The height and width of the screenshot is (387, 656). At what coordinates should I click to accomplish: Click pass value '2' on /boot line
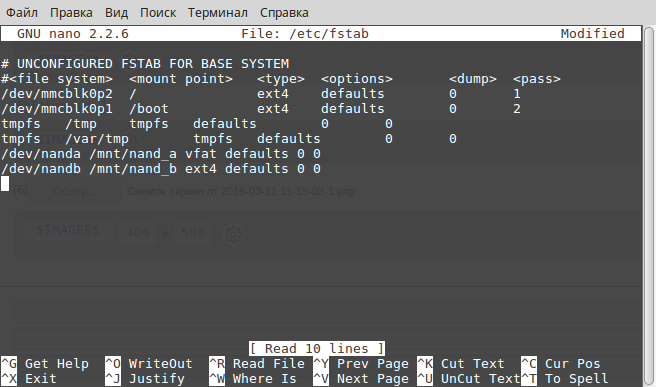[517, 109]
